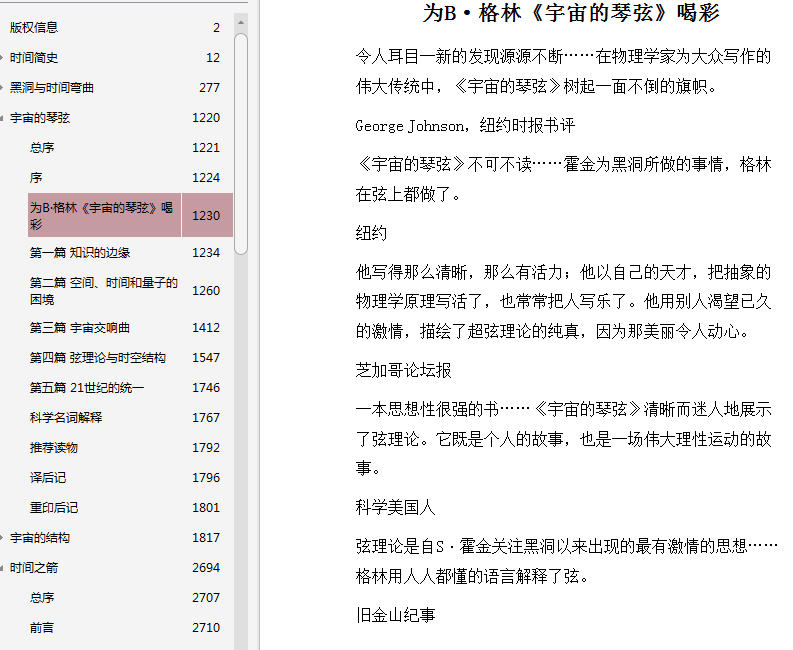Viewport: 793px width, 650px height.
Task: Select the 宇宙的琴弦 bookmark
Action: (39, 118)
